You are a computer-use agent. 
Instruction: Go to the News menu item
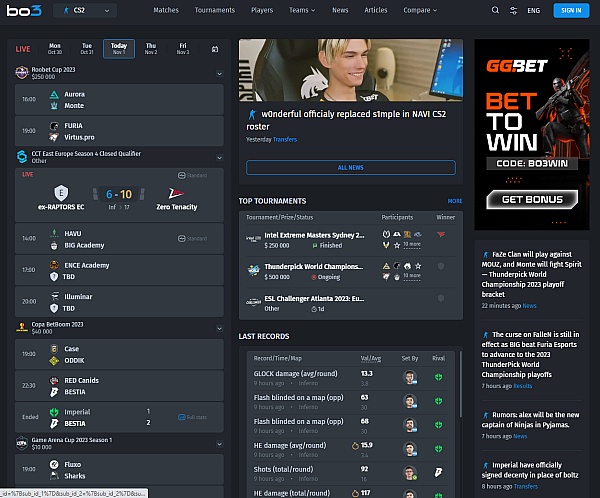click(340, 10)
